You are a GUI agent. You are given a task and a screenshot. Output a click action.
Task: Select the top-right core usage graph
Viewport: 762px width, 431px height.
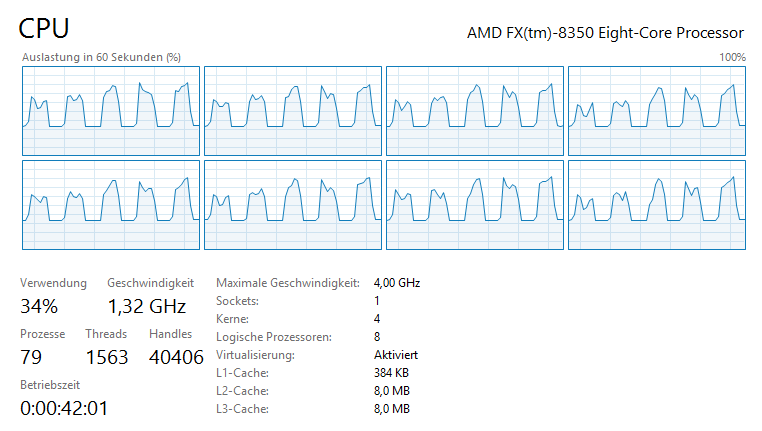pos(657,111)
